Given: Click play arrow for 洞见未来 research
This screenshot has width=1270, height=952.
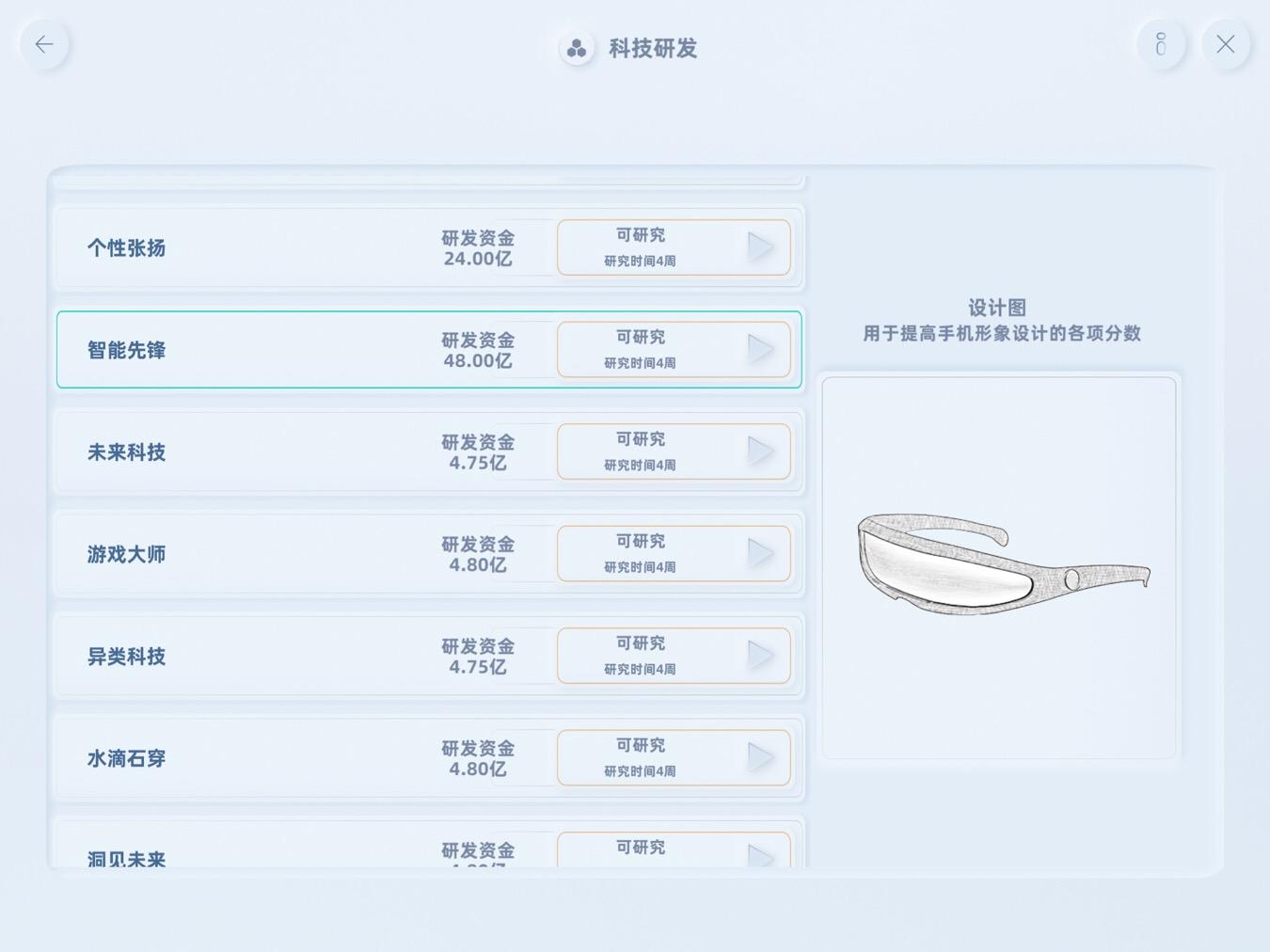Looking at the screenshot, I should point(760,855).
